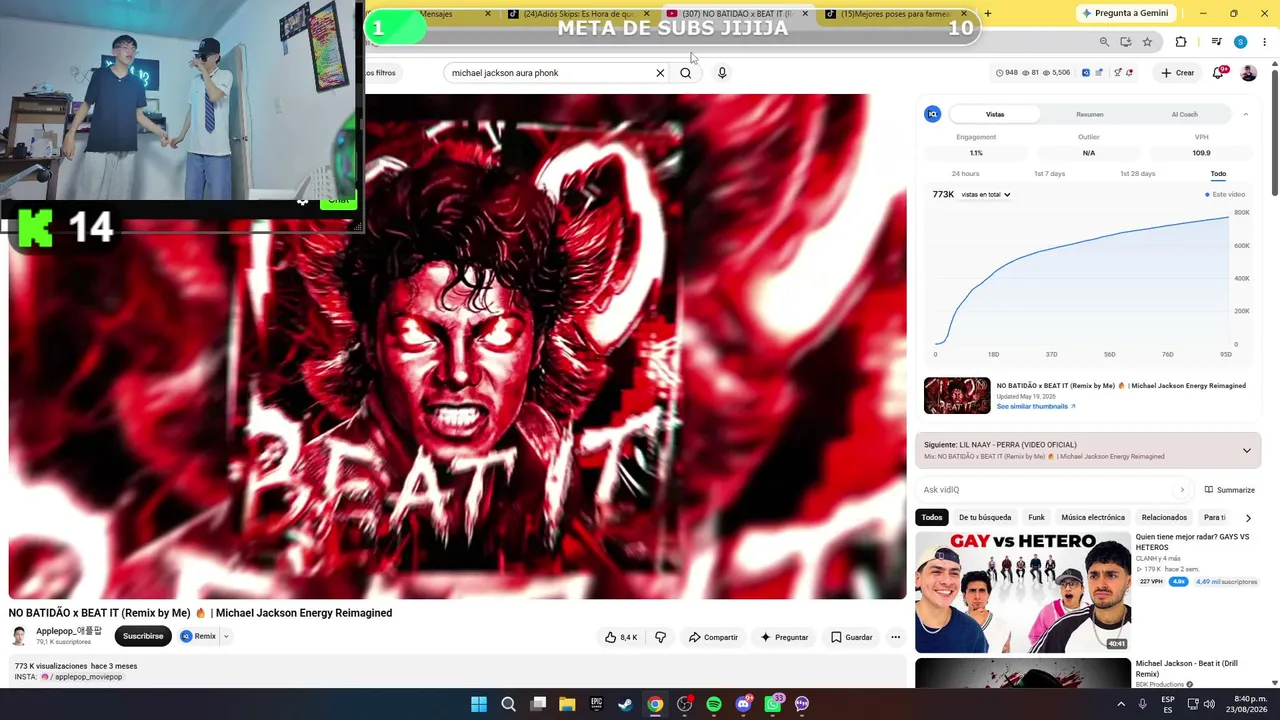The width and height of the screenshot is (1280, 720).
Task: Collapse the vidIQ stats panel chevron
Action: 1245,114
